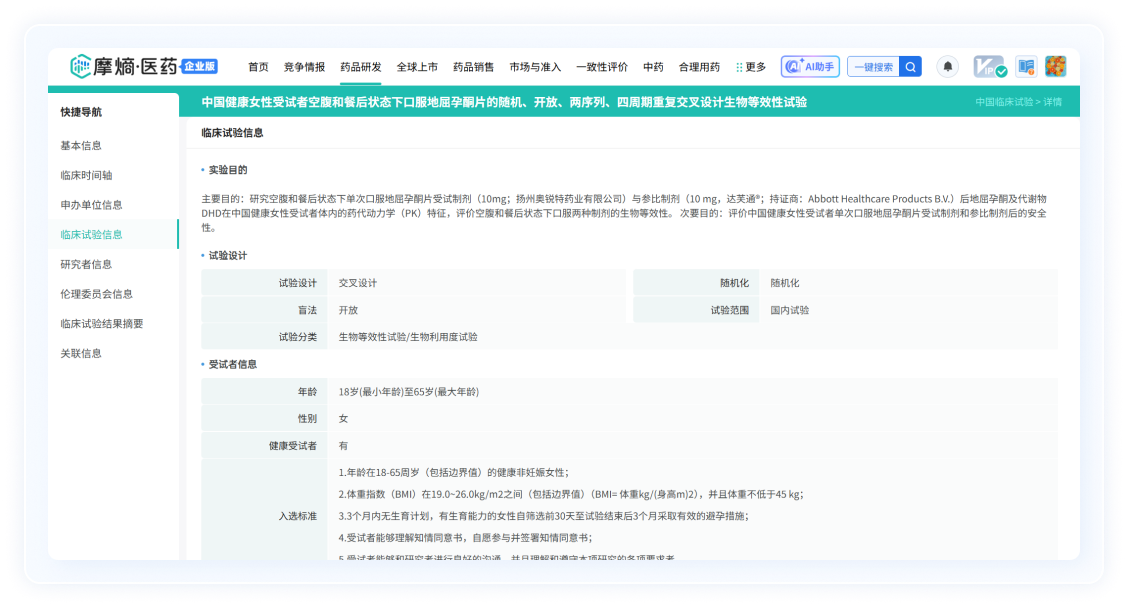
Task: Open the 药品销售 menu
Action: [473, 67]
